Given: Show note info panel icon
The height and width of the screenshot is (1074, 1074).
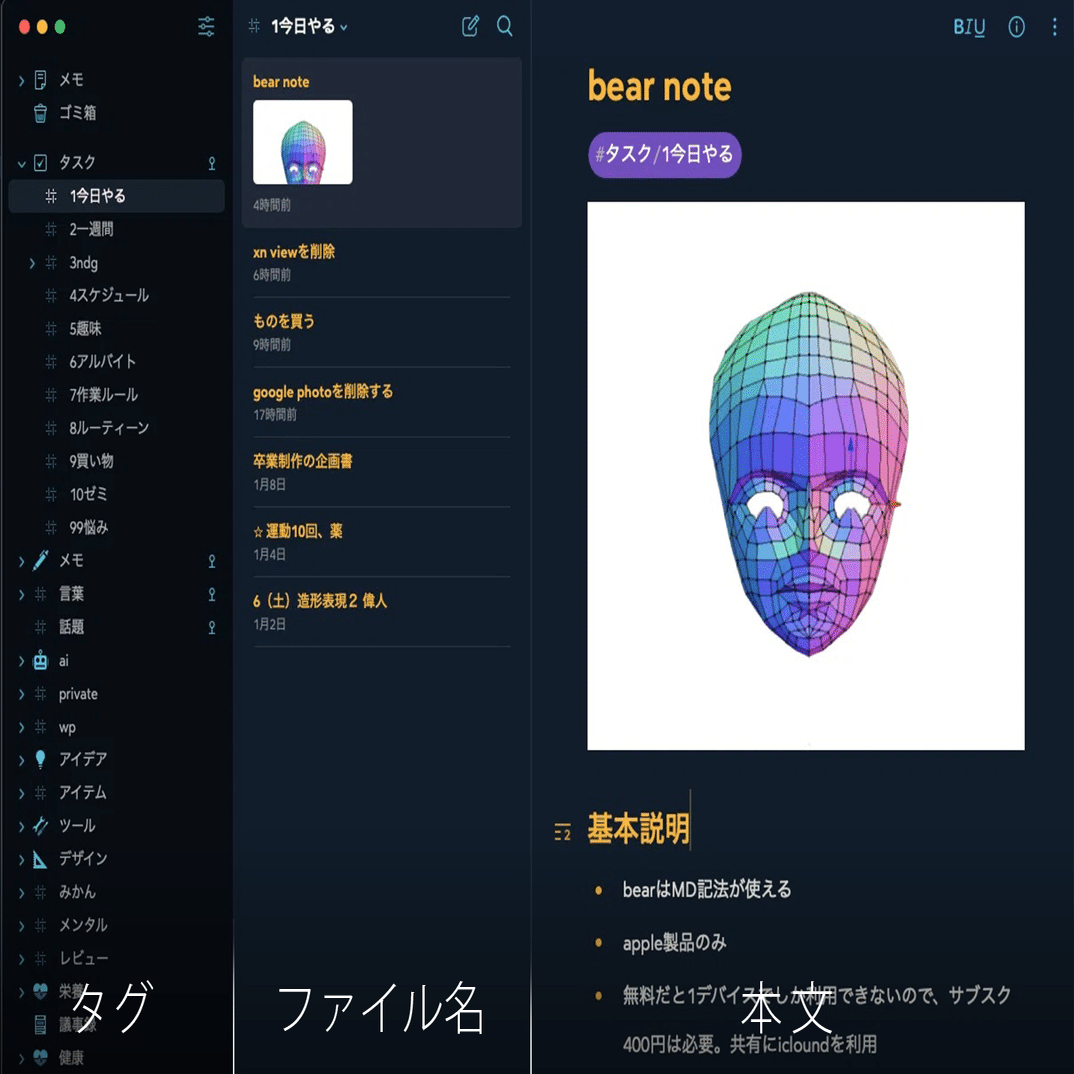Looking at the screenshot, I should point(1016,27).
